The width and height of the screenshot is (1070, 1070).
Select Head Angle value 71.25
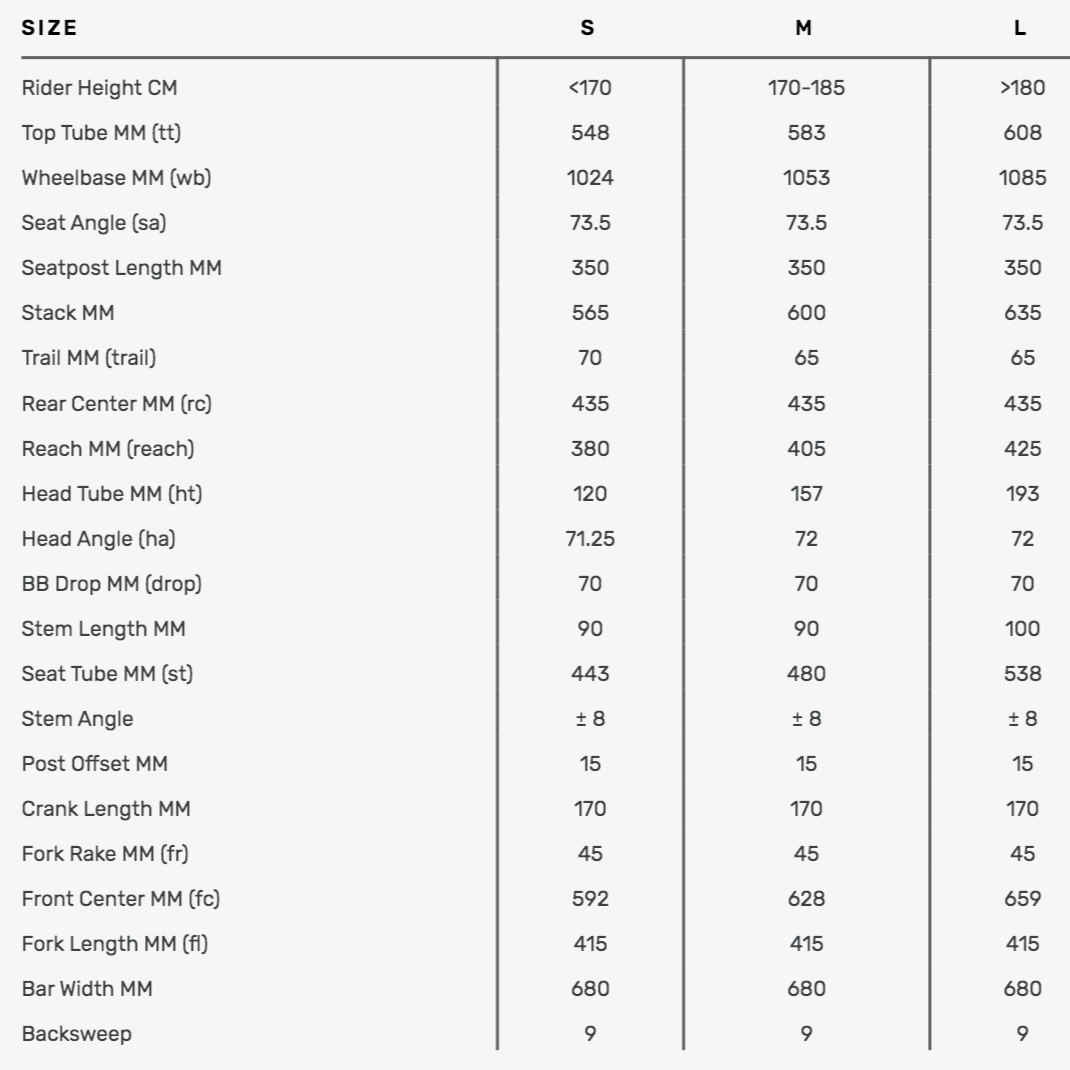(x=590, y=539)
